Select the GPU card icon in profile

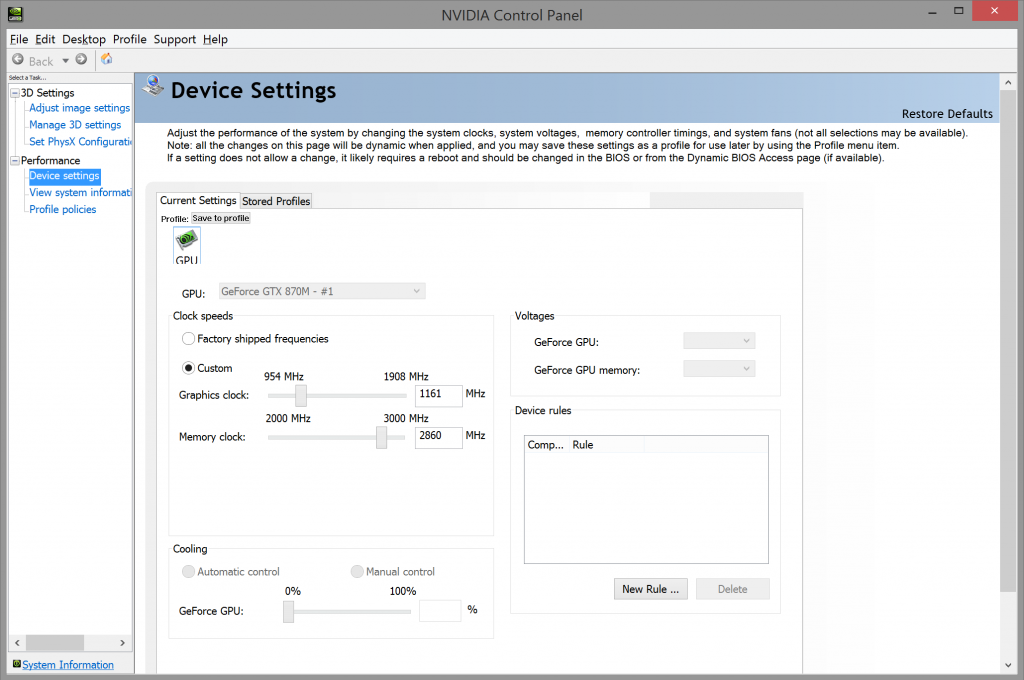click(187, 245)
